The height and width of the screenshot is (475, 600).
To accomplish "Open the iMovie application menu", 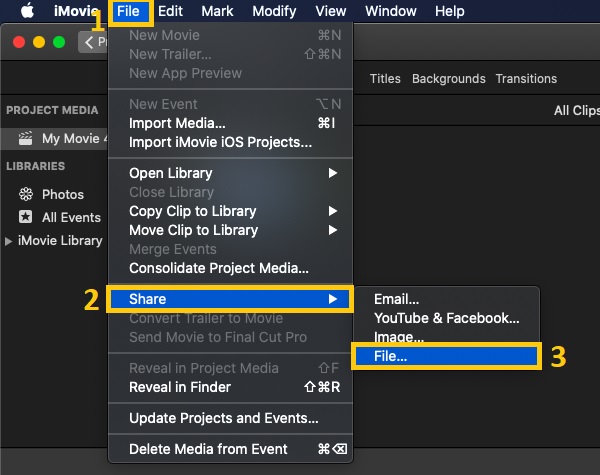I will [x=76, y=11].
